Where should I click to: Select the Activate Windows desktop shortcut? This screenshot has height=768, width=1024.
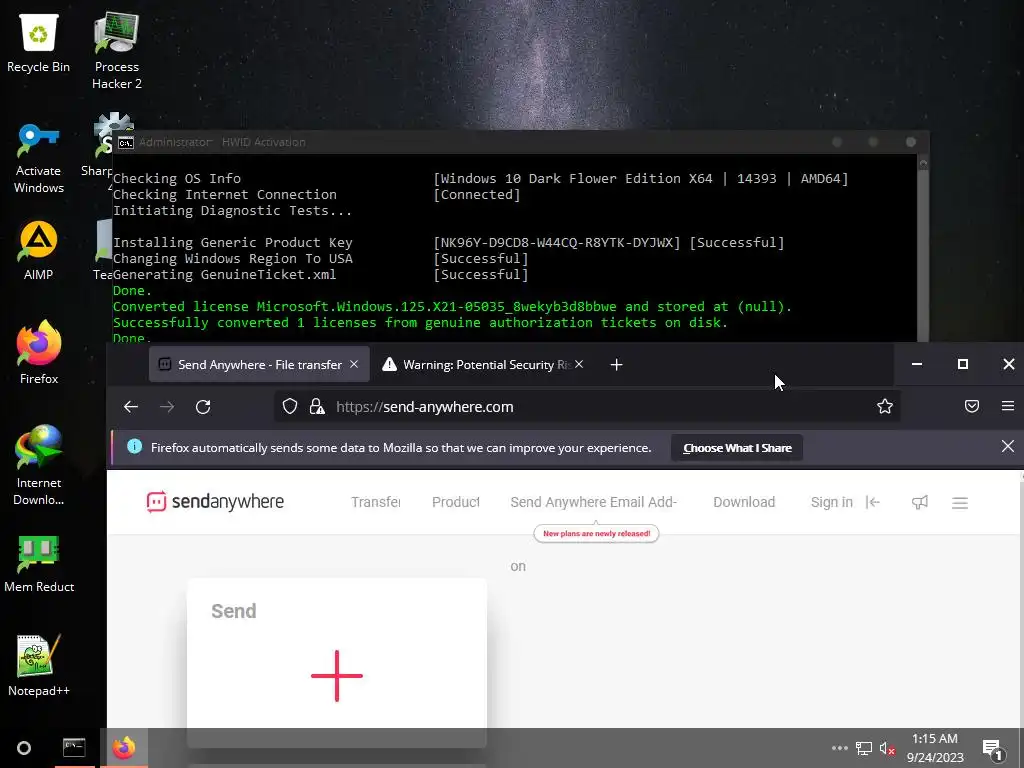(x=39, y=158)
